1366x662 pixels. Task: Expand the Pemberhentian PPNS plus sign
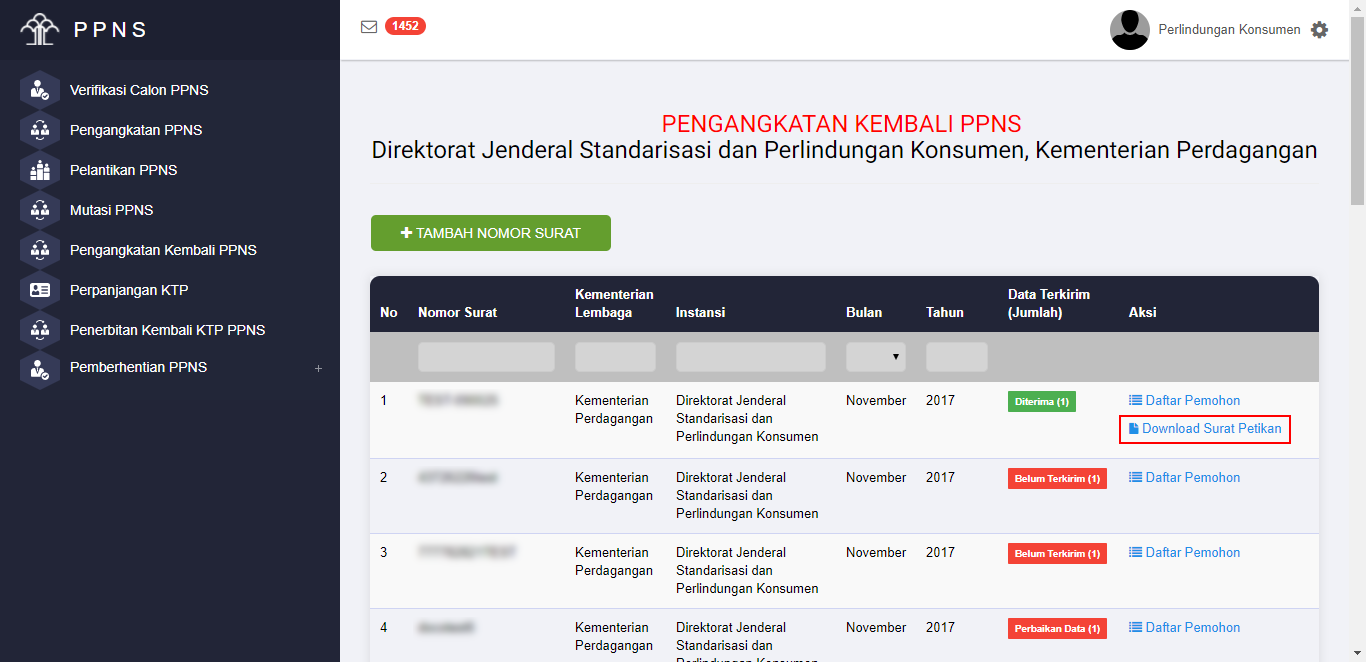[318, 368]
